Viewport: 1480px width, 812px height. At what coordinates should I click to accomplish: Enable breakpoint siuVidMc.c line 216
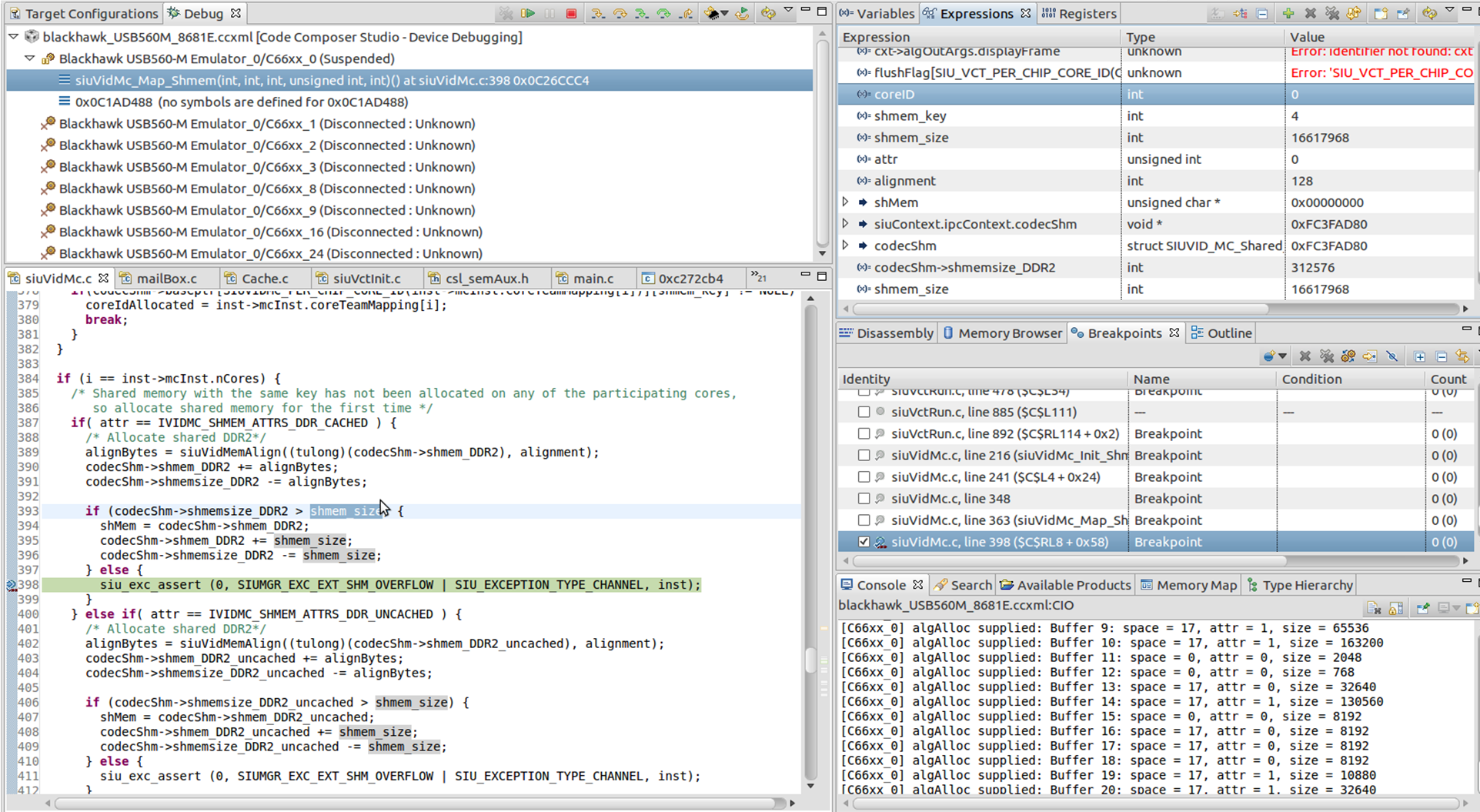(x=864, y=455)
